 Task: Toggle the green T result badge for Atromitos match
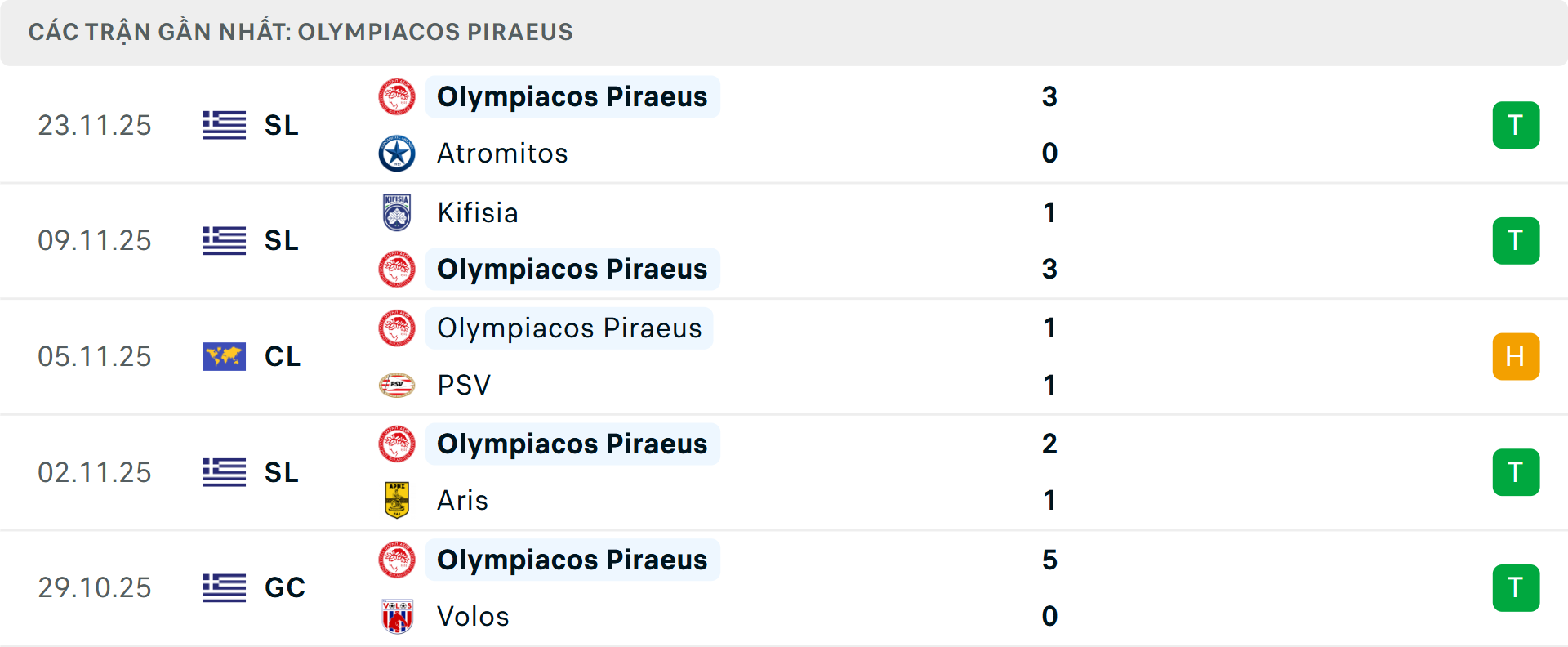pos(1516,125)
